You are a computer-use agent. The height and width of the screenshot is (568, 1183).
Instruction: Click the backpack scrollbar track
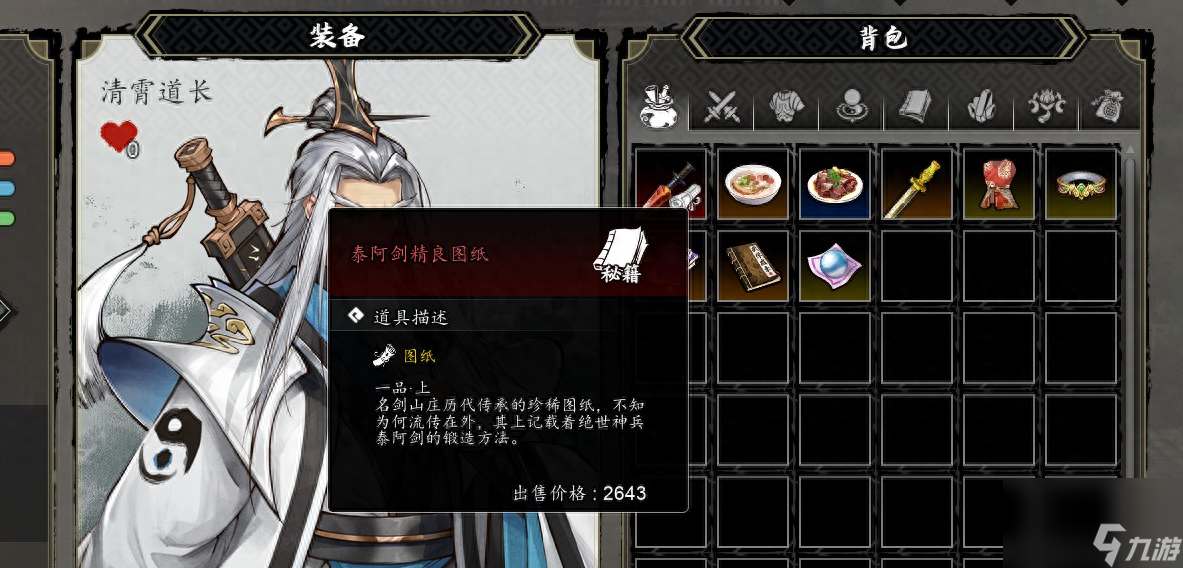pyautogui.click(x=1129, y=355)
